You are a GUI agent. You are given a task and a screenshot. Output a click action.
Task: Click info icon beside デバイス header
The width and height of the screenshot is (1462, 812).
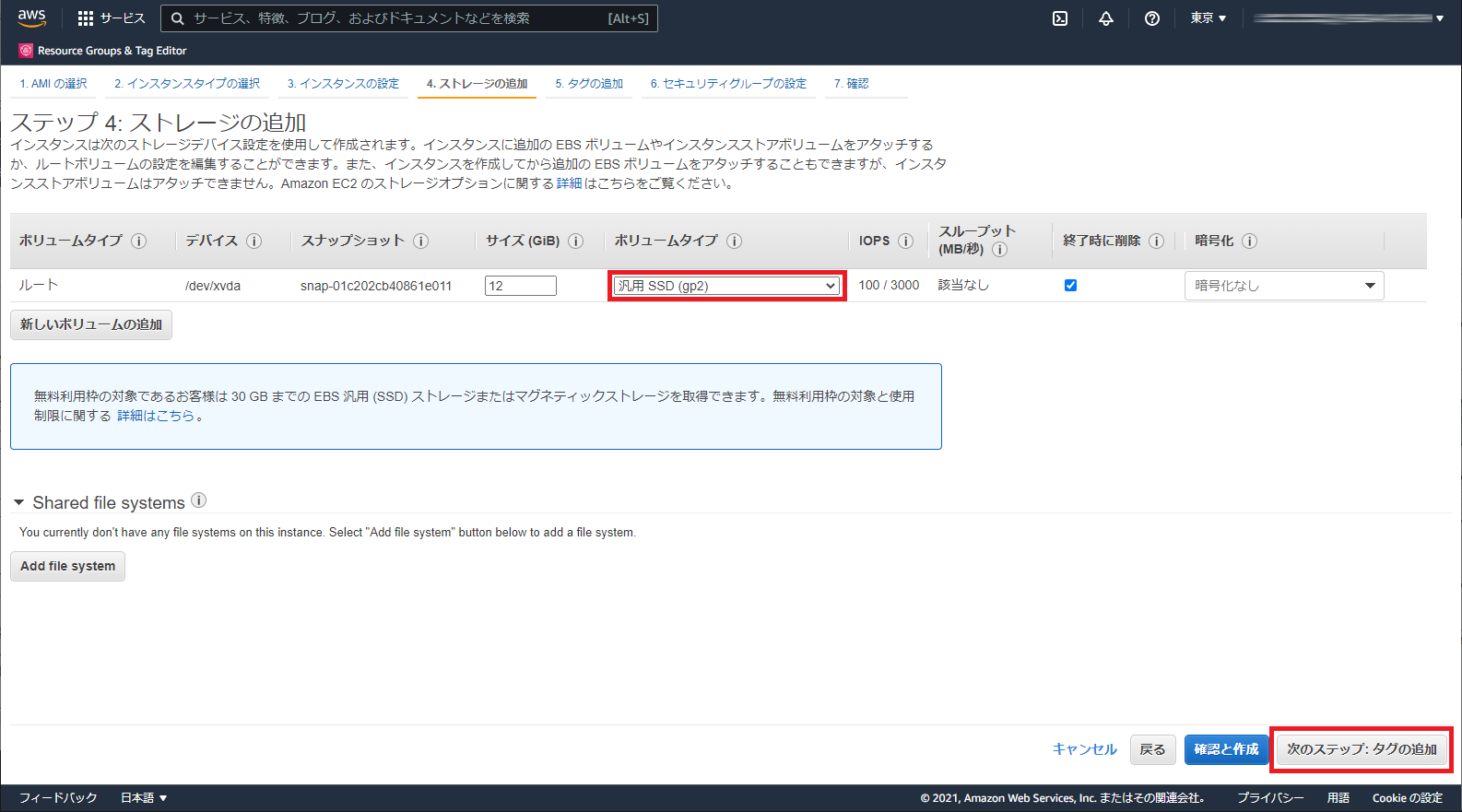253,241
